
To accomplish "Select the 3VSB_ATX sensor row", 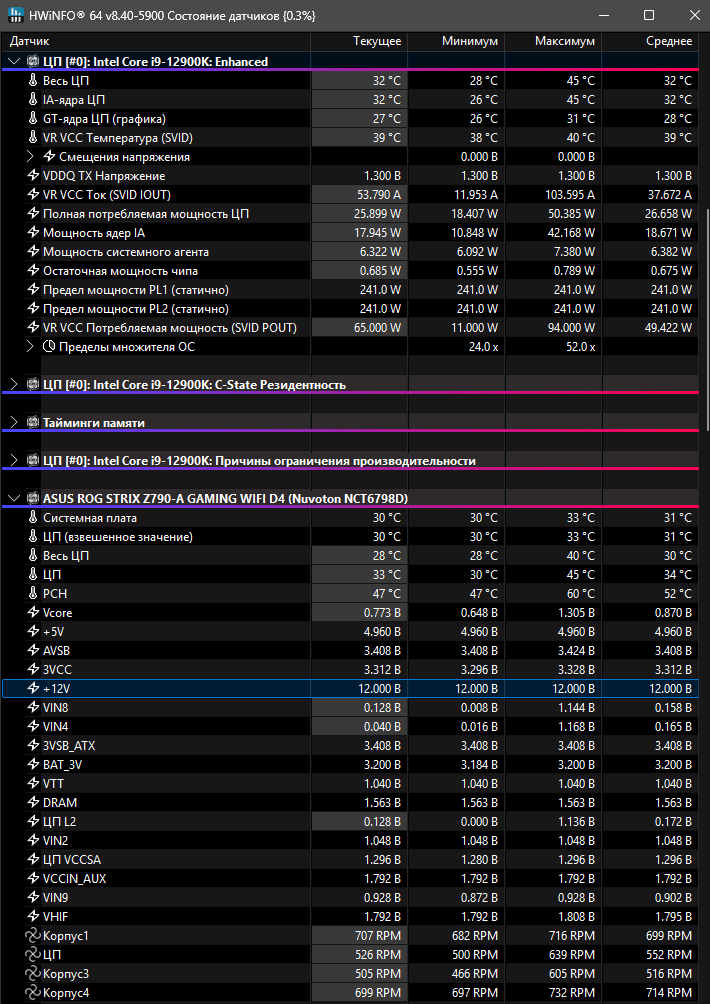I will click(350, 745).
